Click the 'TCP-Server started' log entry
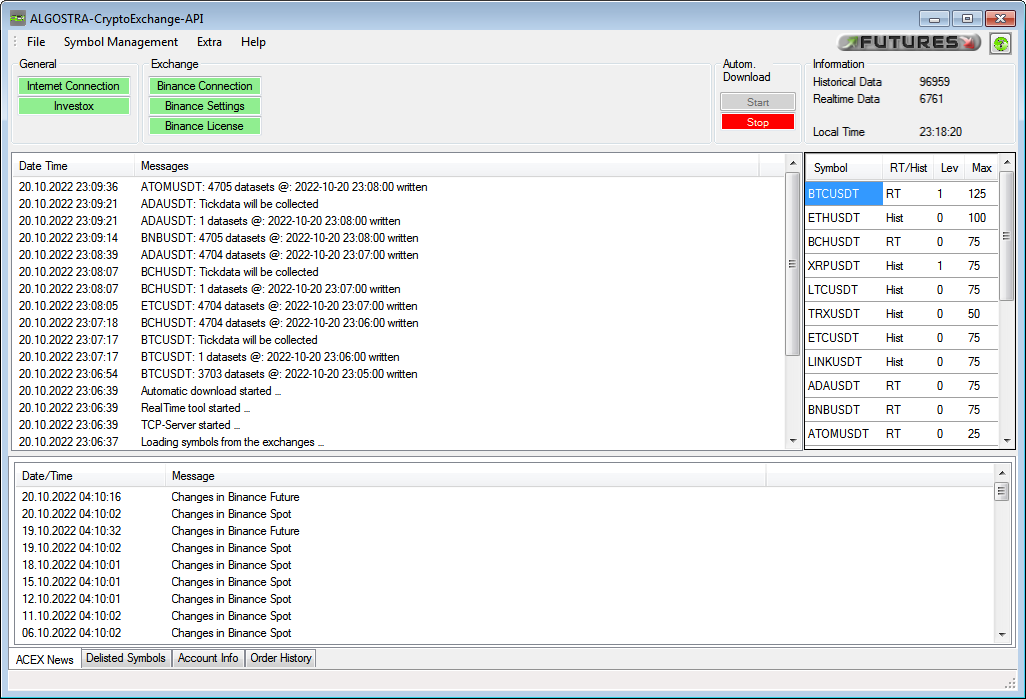The width and height of the screenshot is (1026, 699). [190, 425]
